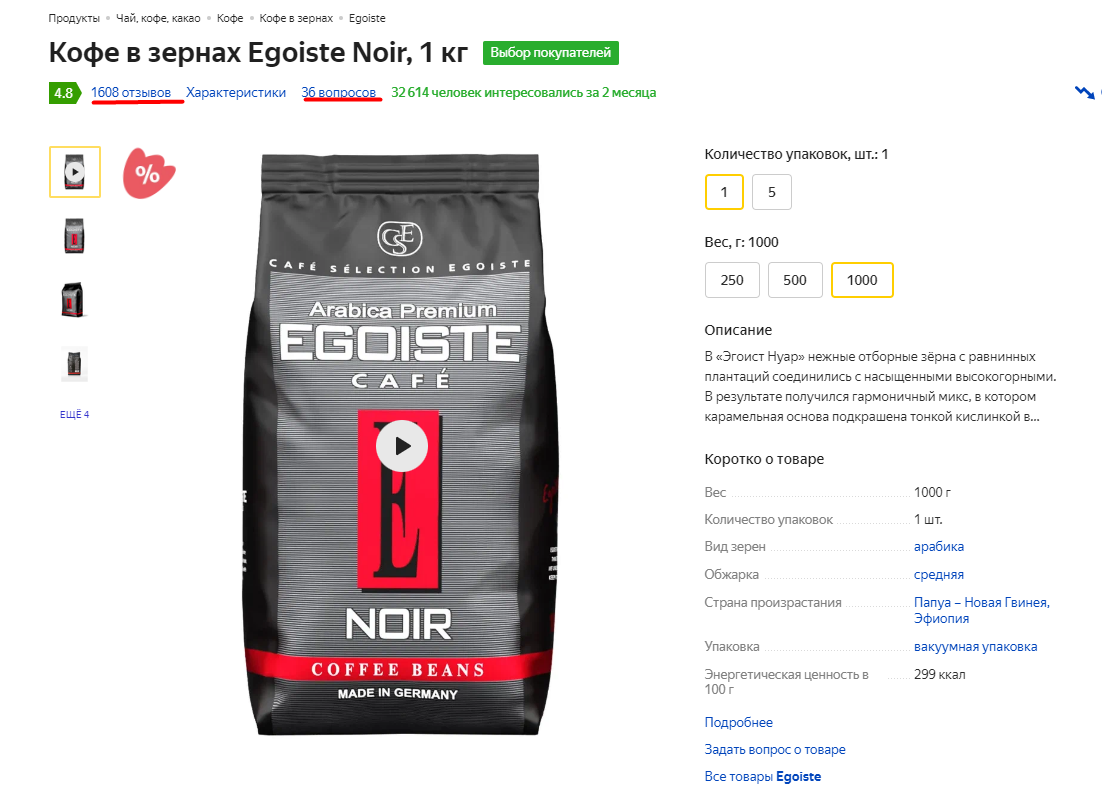Click the green 4.8 rating badge
This screenshot has height=797, width=1102.
coord(64,93)
